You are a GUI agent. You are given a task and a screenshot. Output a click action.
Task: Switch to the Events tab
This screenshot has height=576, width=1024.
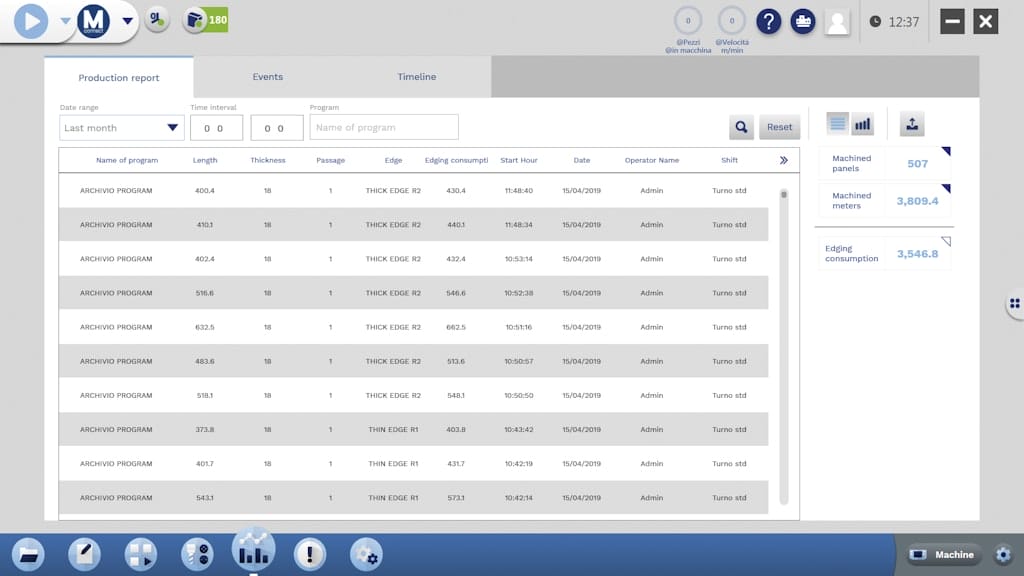tap(267, 77)
